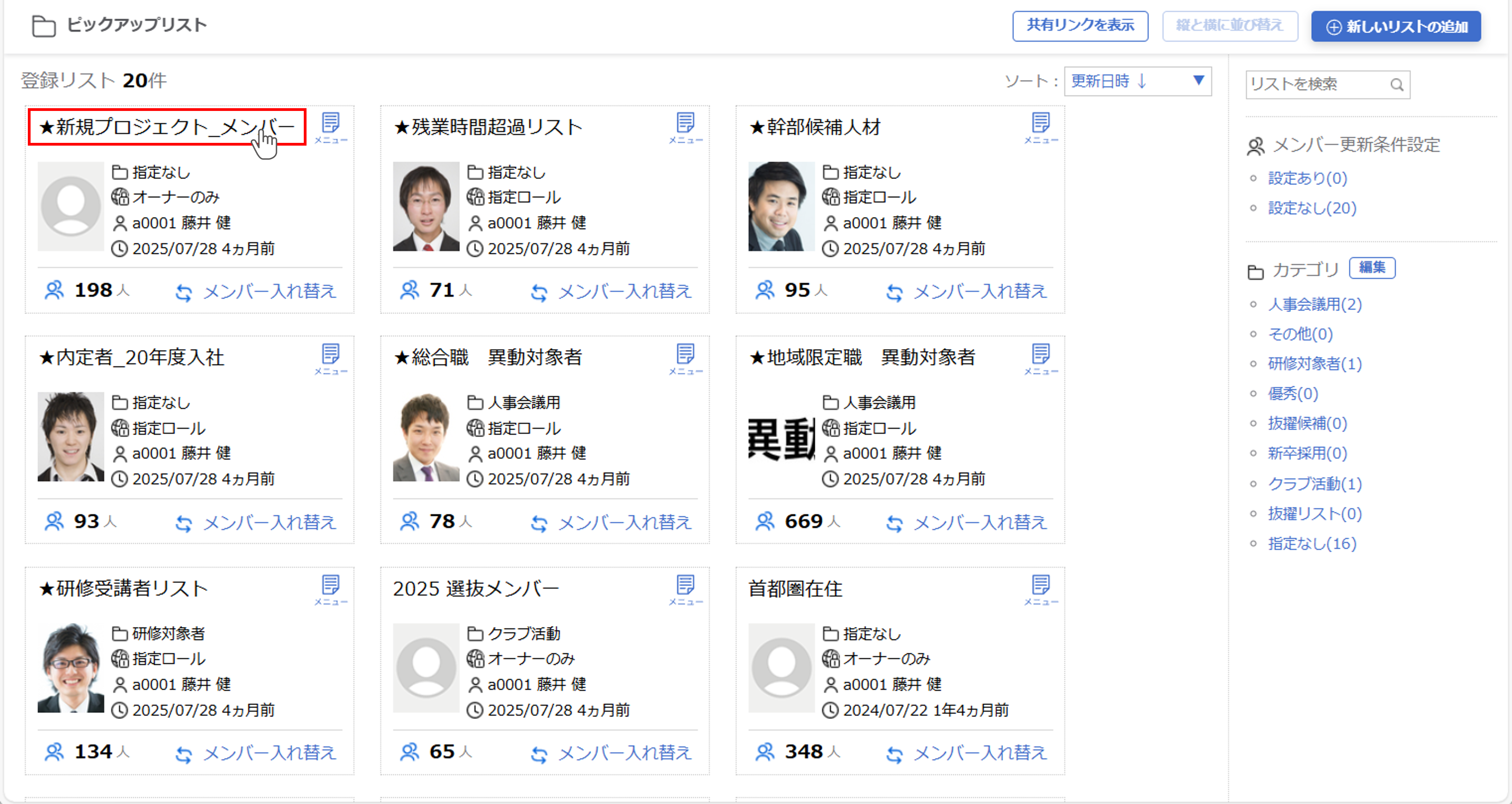This screenshot has height=804, width=1512.
Task: Open the 内定者_20年度入社 profile thumbnail
Action: coord(71,437)
